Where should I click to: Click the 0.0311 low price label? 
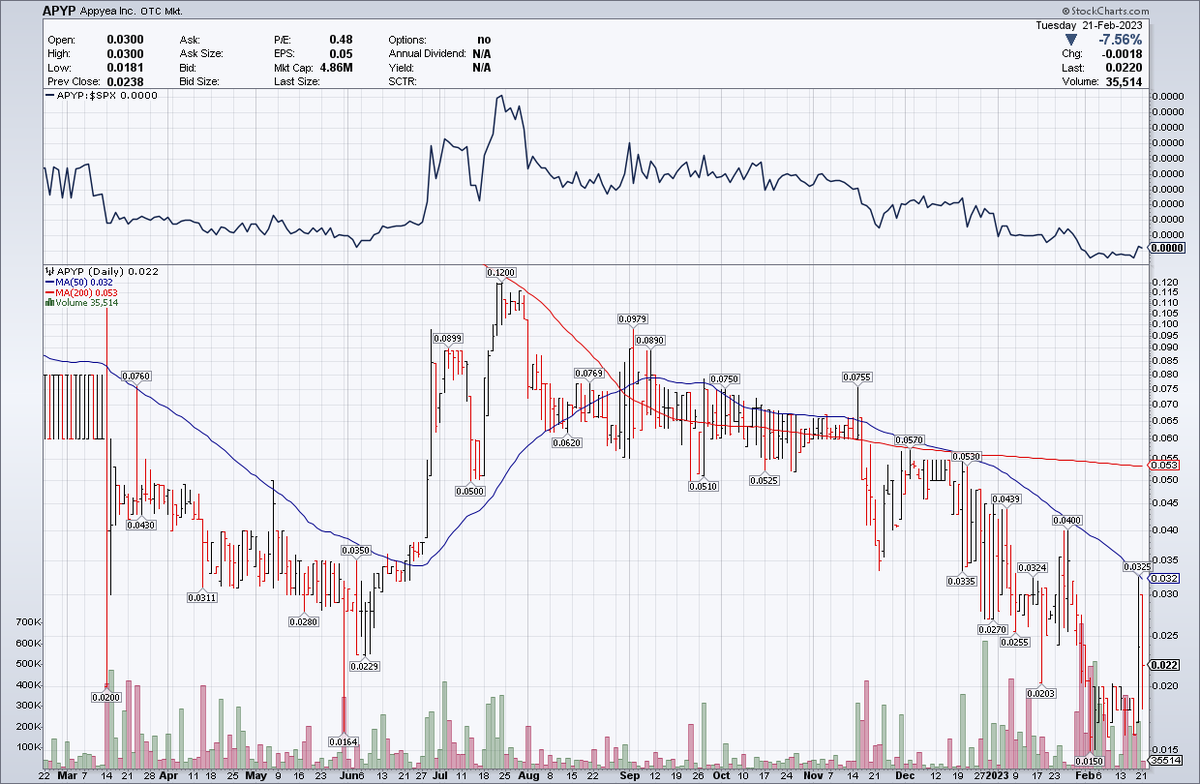click(x=203, y=597)
